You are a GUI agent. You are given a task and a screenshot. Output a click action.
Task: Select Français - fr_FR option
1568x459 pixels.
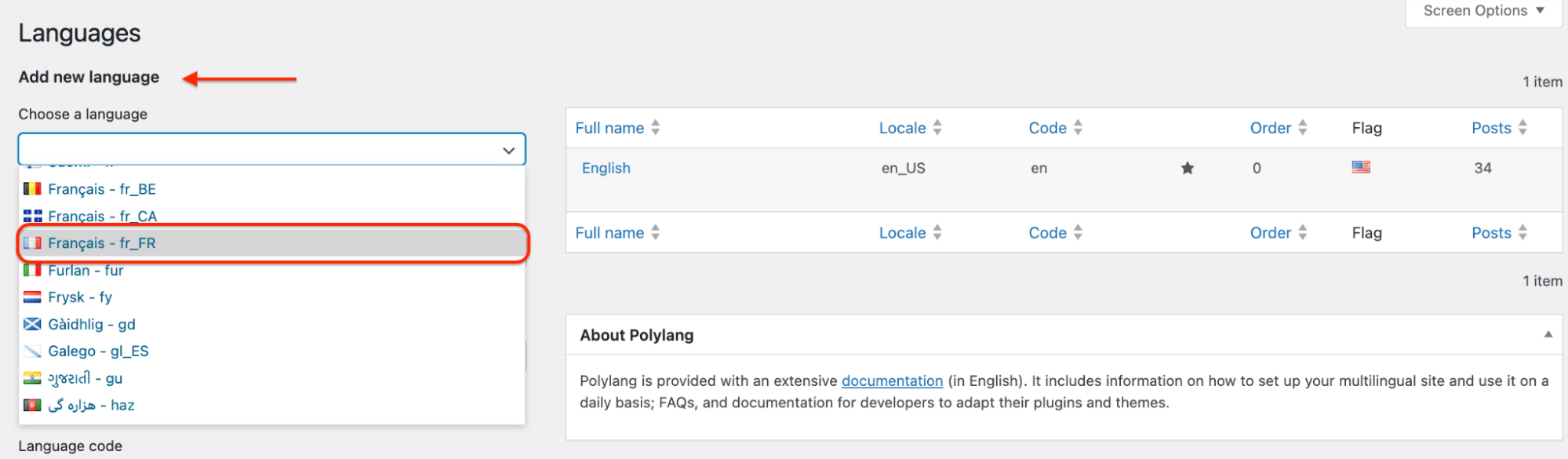(271, 243)
